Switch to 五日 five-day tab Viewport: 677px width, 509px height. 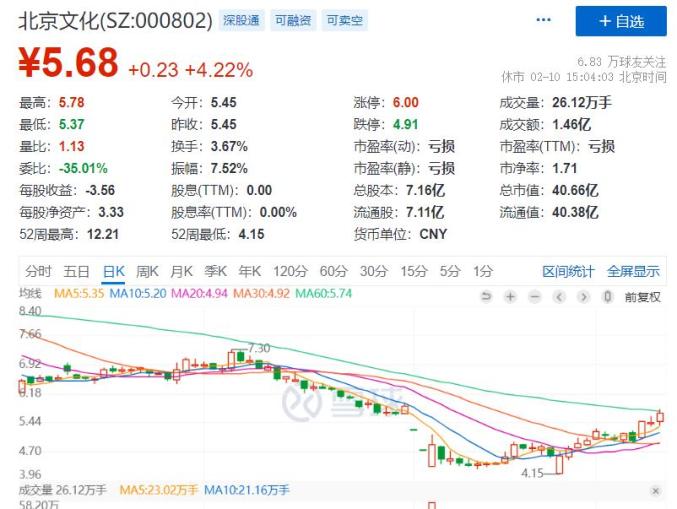pyautogui.click(x=76, y=272)
